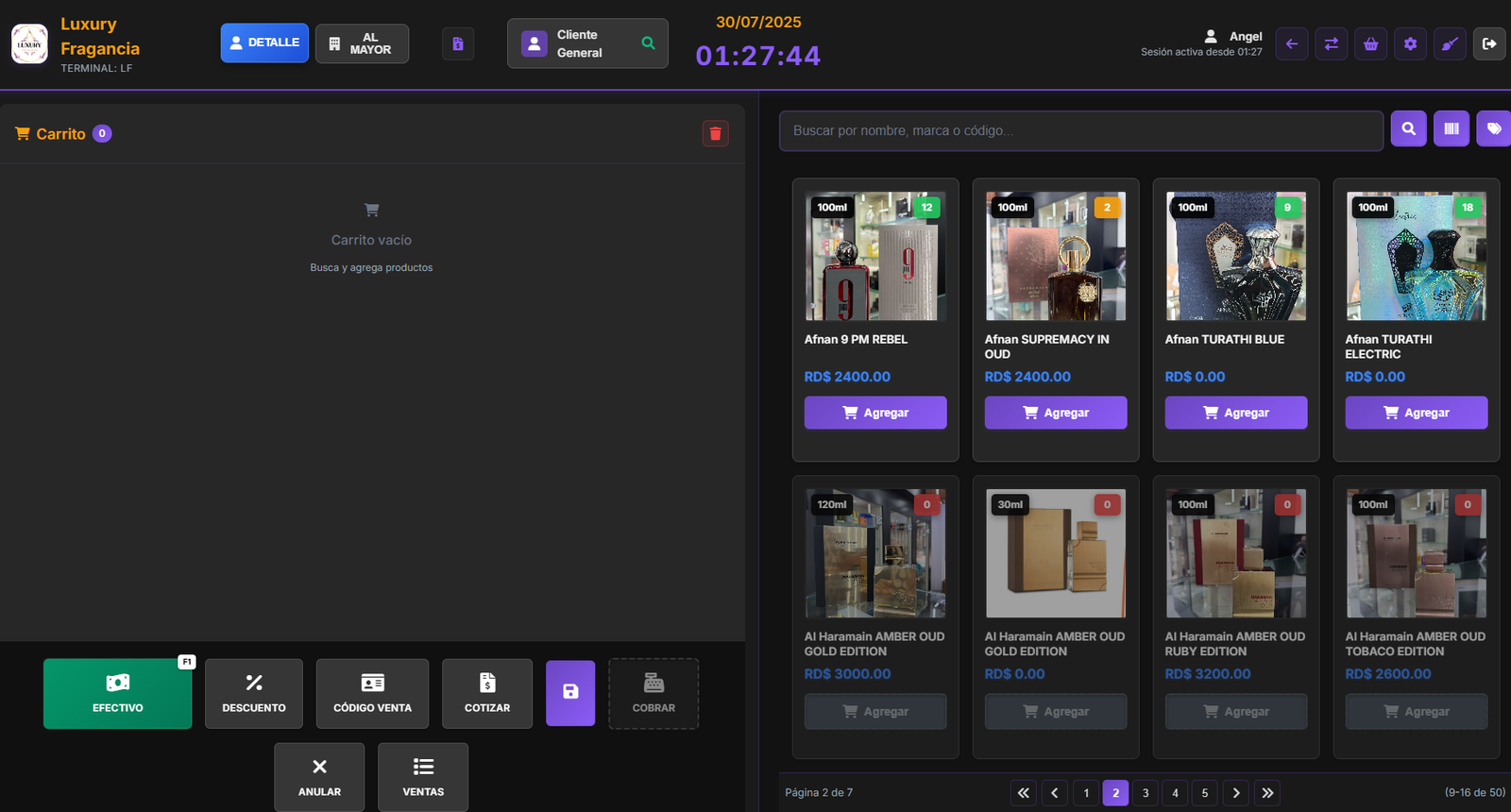The height and width of the screenshot is (812, 1511).
Task: Click the product search input field
Action: pos(1080,130)
